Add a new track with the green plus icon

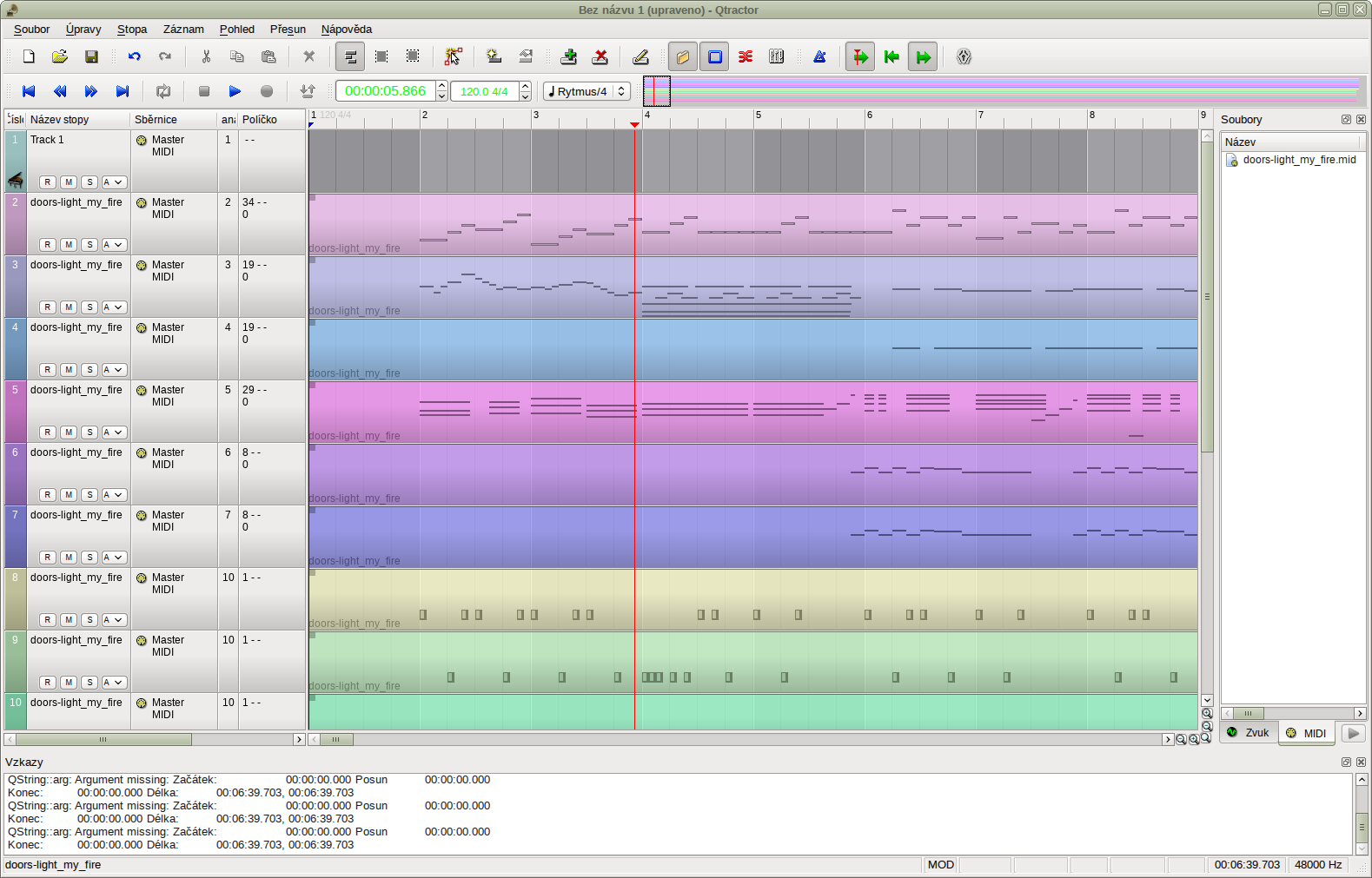[x=569, y=56]
